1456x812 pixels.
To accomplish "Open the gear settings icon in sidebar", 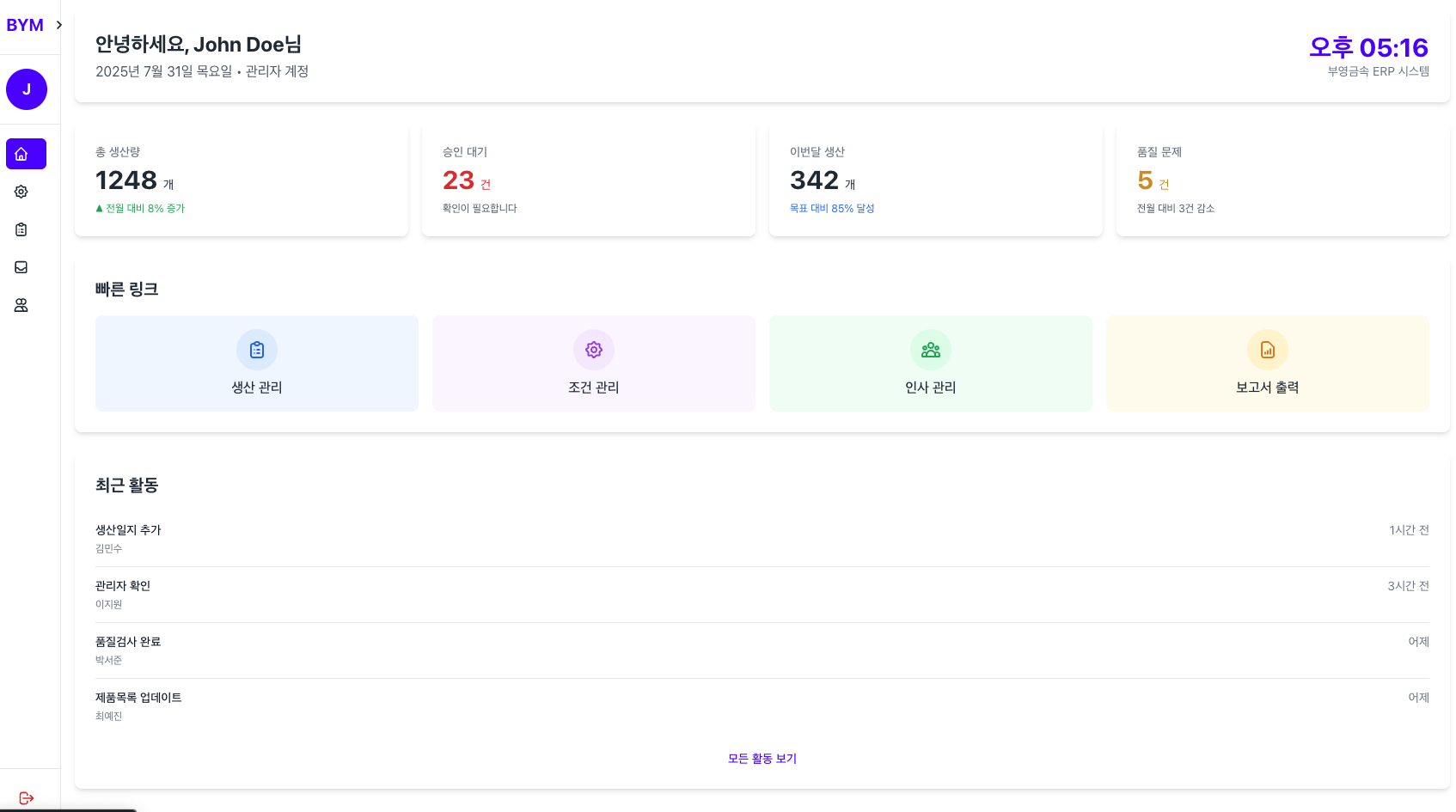I will [x=21, y=192].
